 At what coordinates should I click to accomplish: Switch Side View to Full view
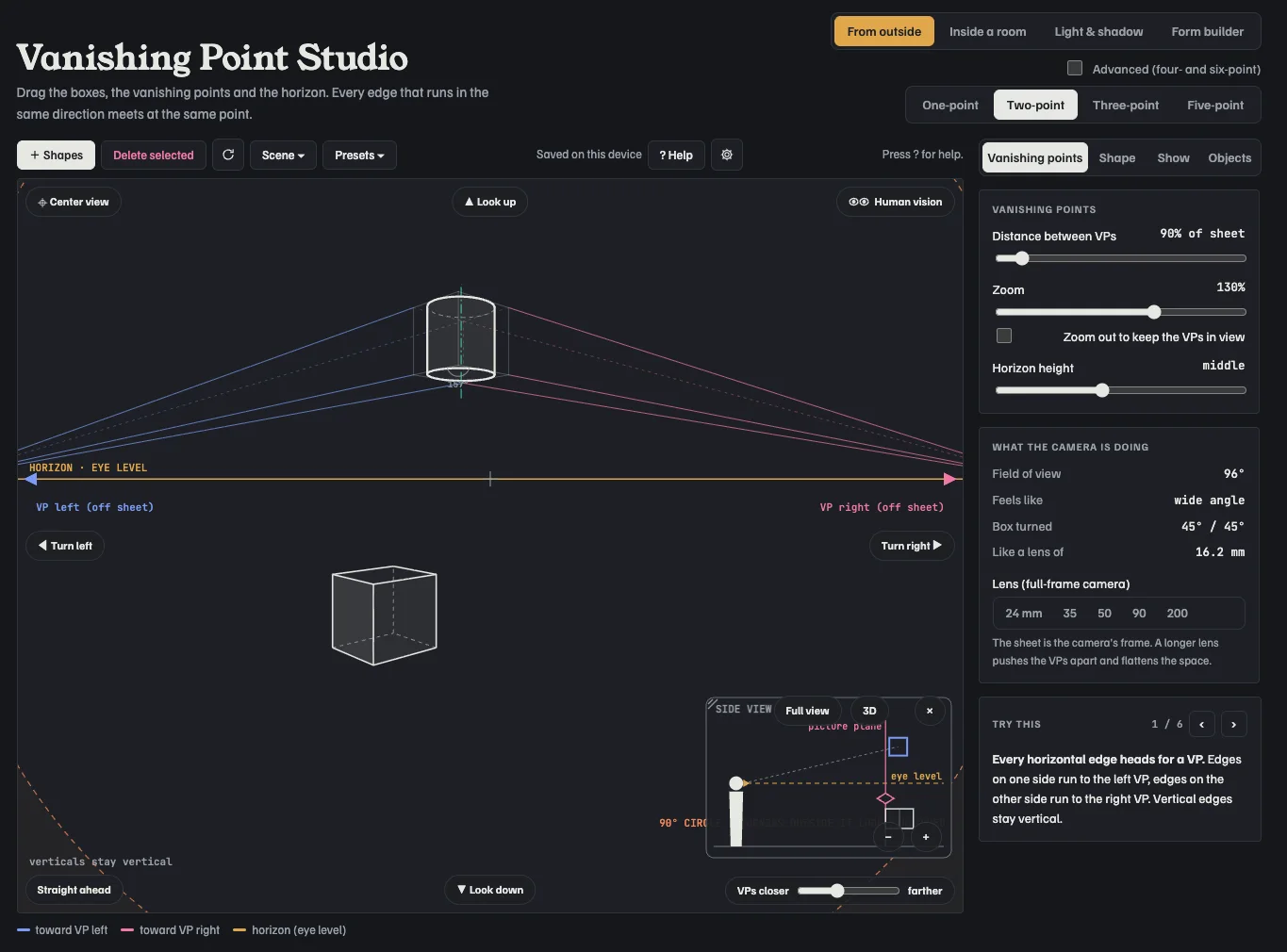807,711
